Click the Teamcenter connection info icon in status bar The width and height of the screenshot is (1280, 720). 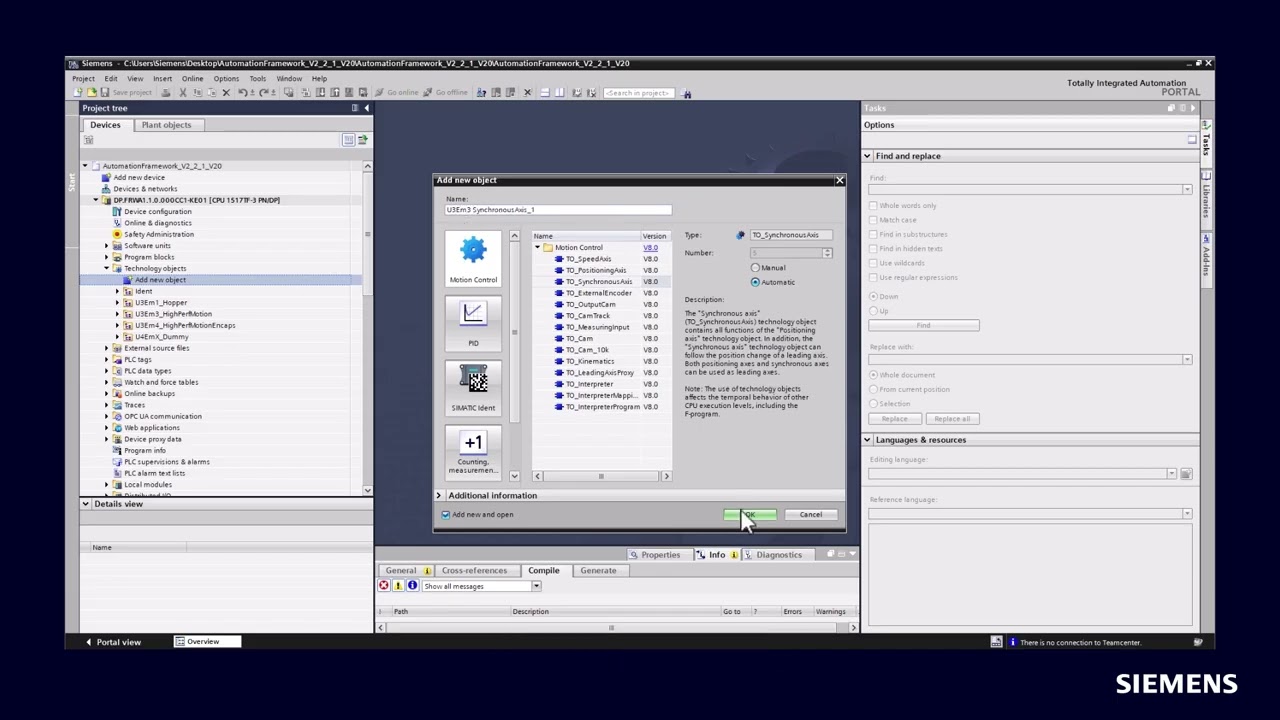click(x=1012, y=642)
